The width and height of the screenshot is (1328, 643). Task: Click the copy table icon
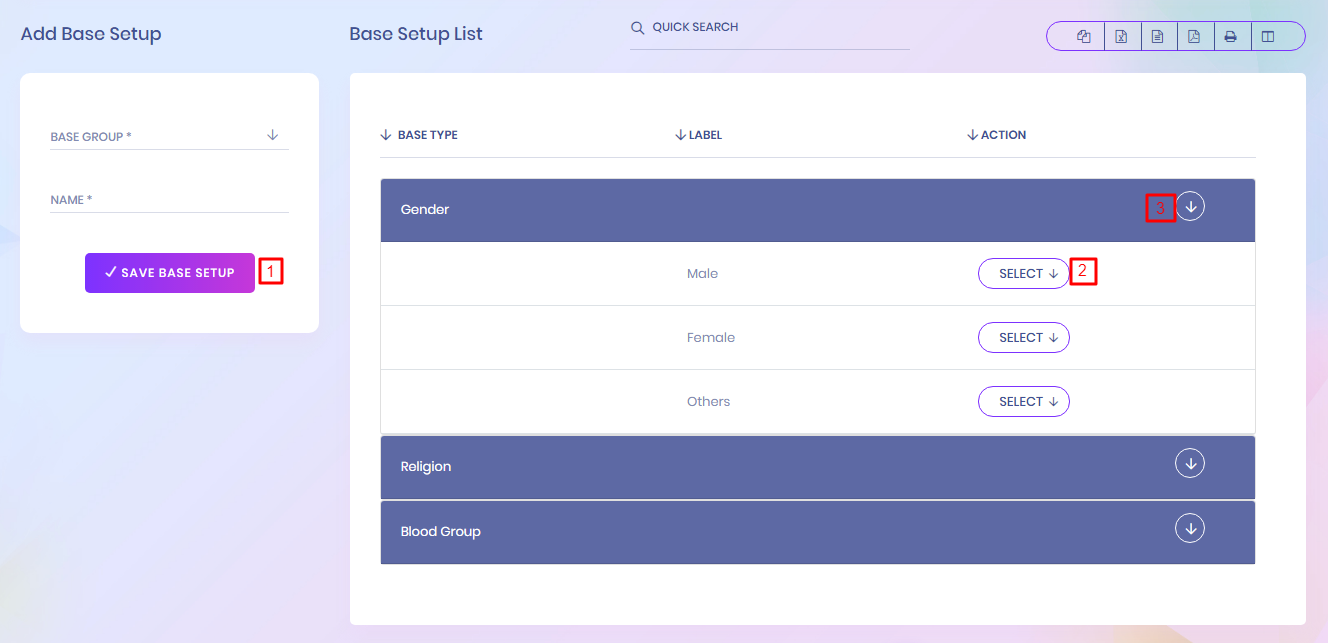coord(1083,37)
